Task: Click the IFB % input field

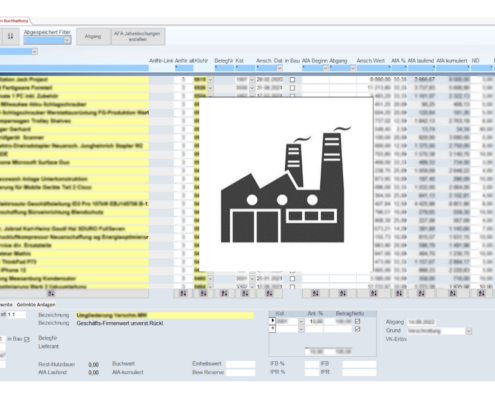Action: click(x=312, y=364)
